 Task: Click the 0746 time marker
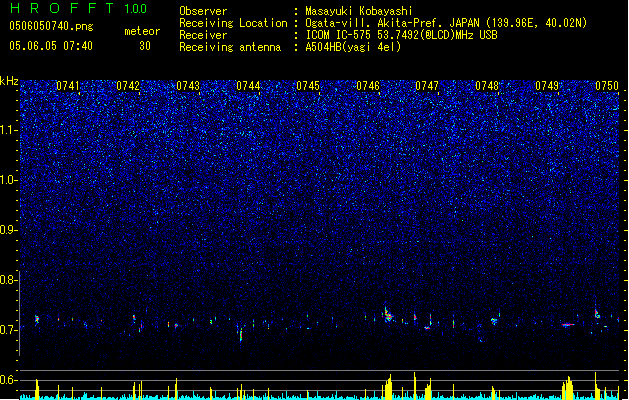pyautogui.click(x=368, y=86)
